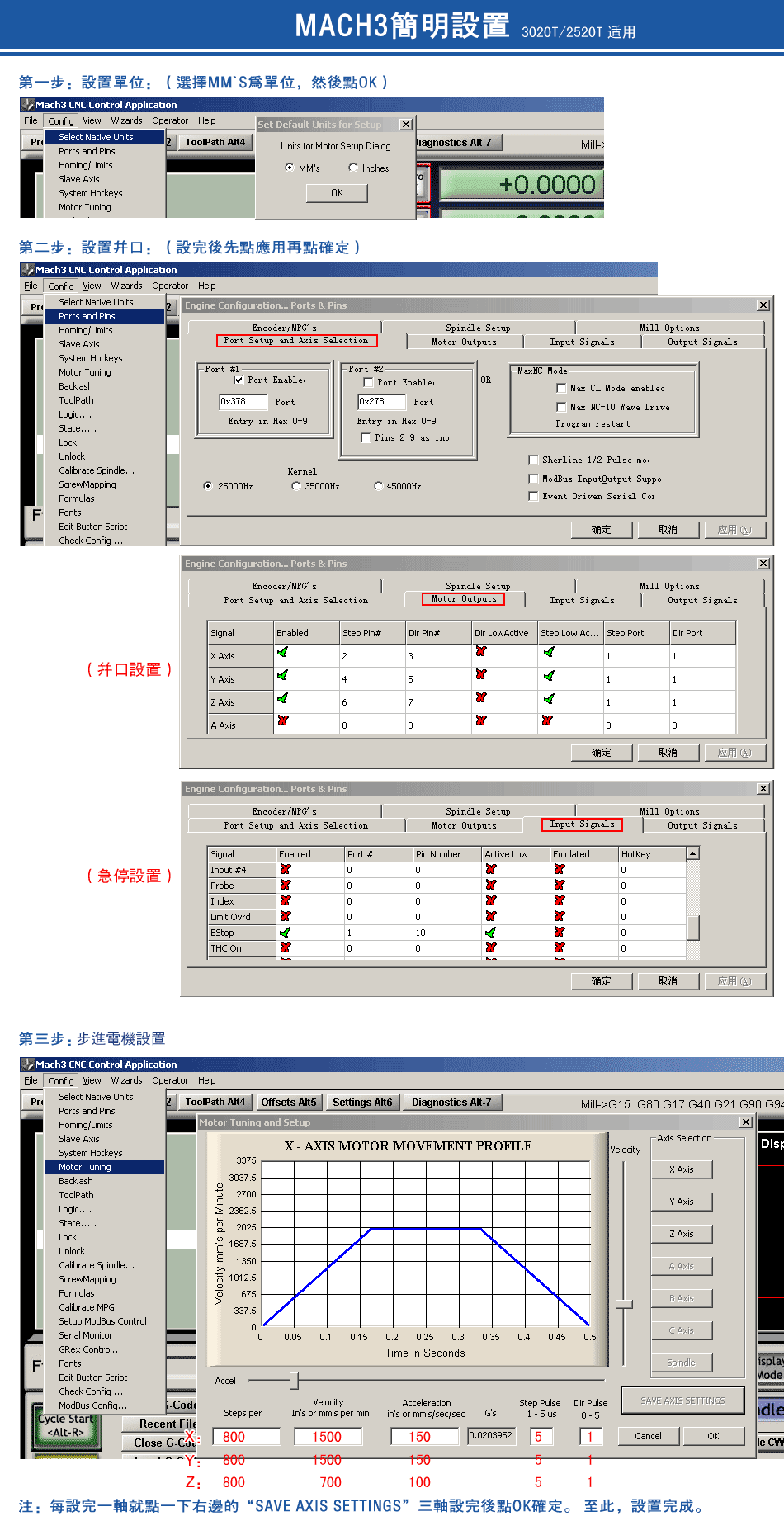
Task: Enable ModBus InputOutput Support checkbox
Action: tap(533, 479)
